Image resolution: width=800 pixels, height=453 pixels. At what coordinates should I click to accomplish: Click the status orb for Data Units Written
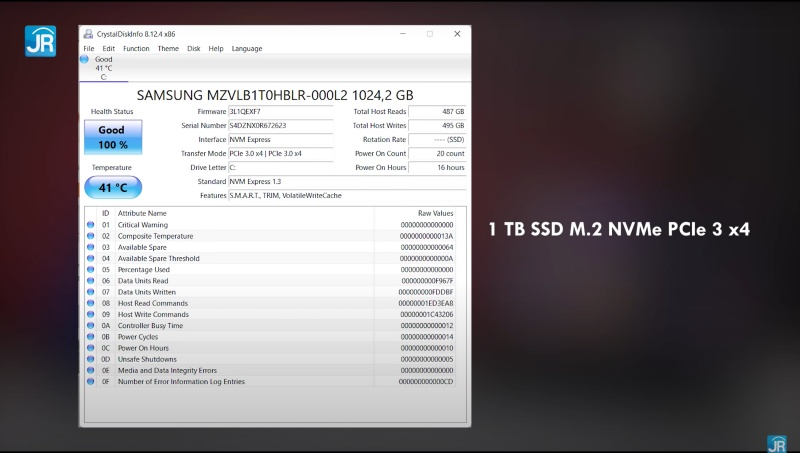(91, 292)
